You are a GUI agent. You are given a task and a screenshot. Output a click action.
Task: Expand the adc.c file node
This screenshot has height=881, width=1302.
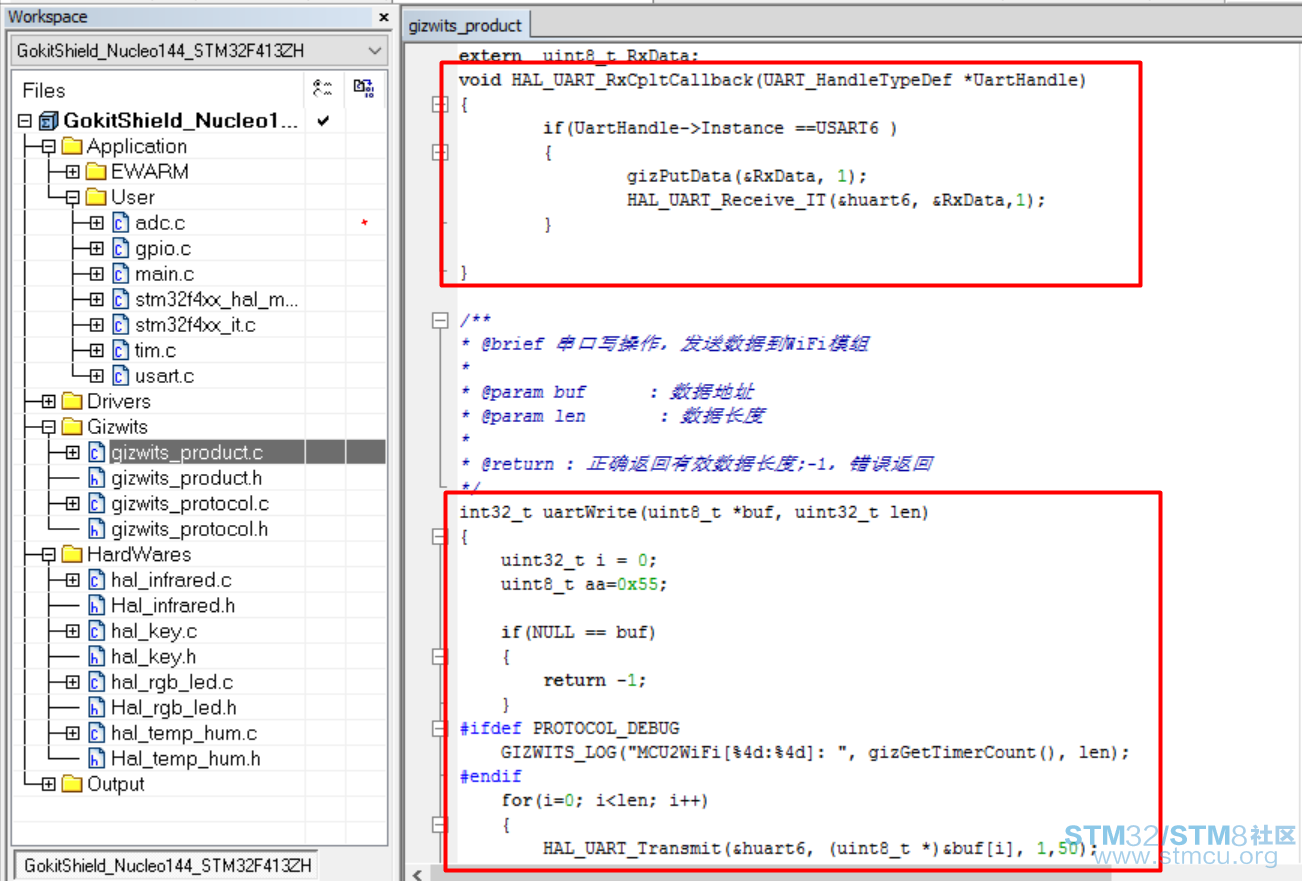(96, 223)
